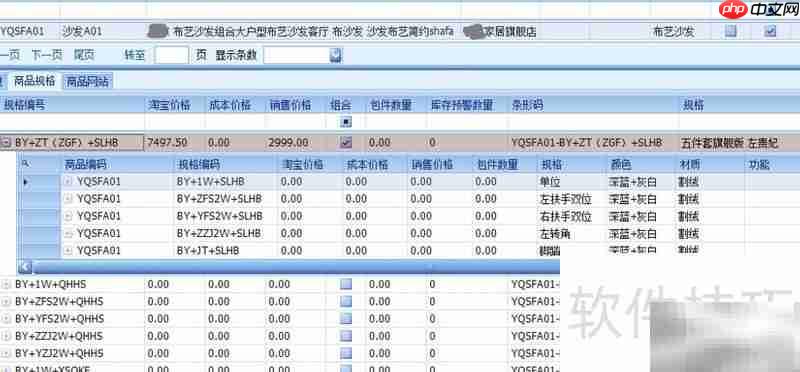Collapse the BY+ZT (ZGF) +SLHB row
The image size is (800, 372).
coord(7,143)
